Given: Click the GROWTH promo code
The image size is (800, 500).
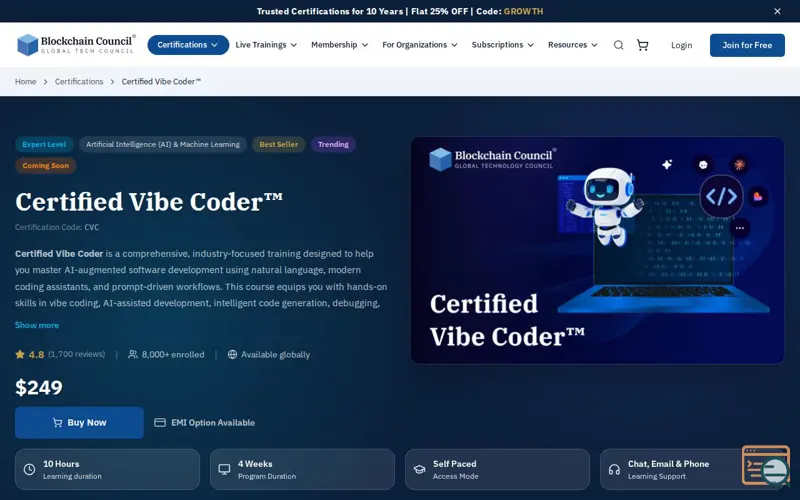Looking at the screenshot, I should click(x=523, y=11).
